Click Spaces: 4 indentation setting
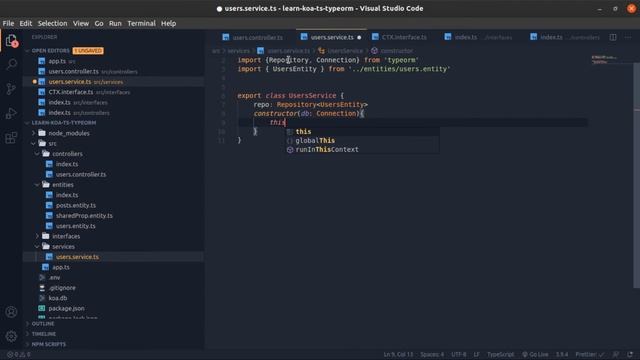 432,354
